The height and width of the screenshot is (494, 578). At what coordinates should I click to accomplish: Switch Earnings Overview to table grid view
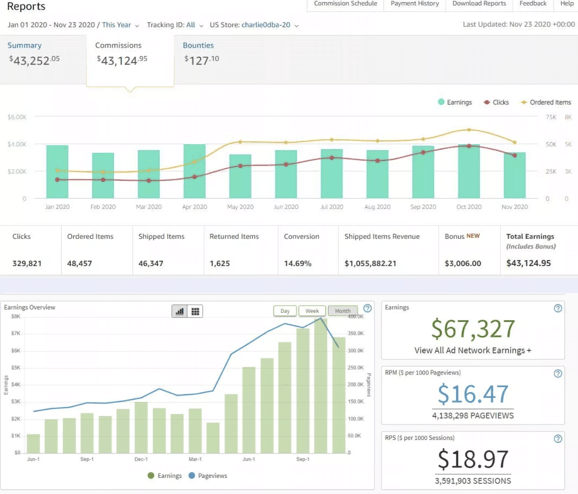(x=195, y=312)
